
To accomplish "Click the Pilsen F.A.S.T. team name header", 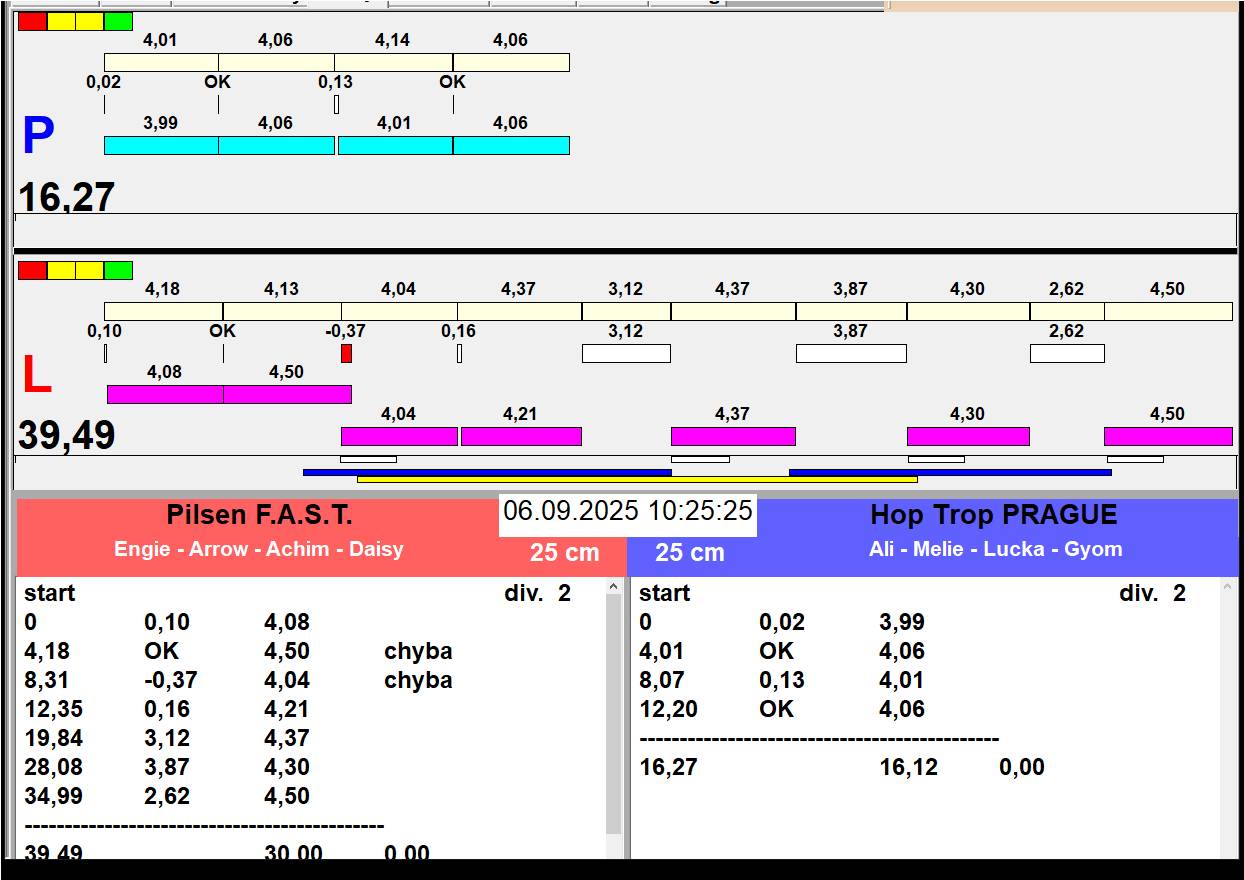I will pos(259,516).
